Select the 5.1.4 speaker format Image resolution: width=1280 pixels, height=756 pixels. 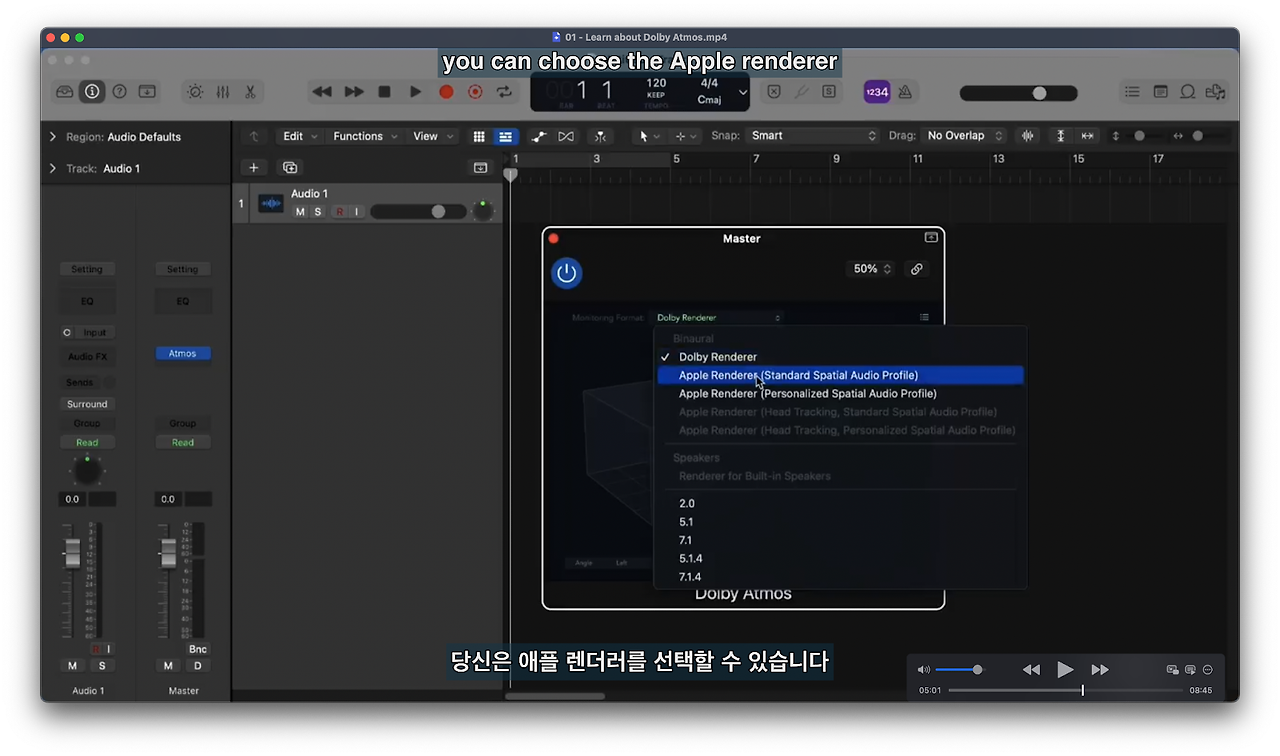(840, 558)
